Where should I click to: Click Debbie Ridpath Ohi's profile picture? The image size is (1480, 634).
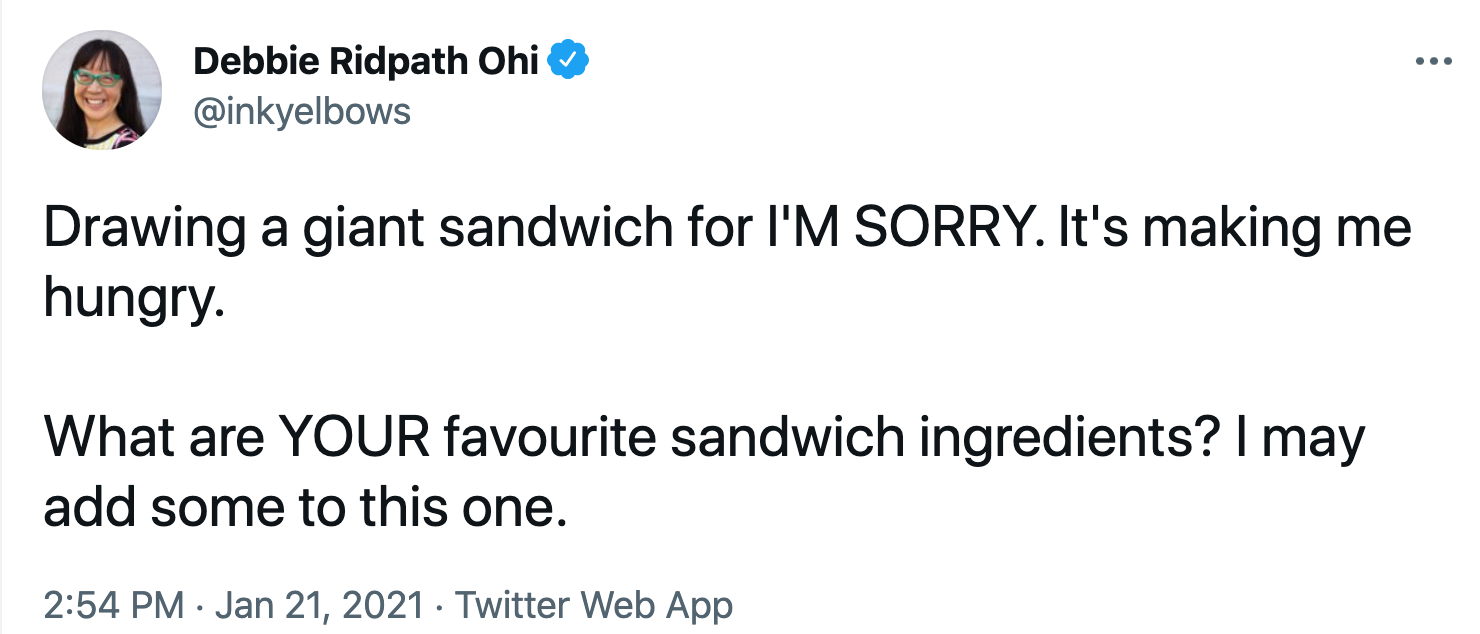point(102,89)
